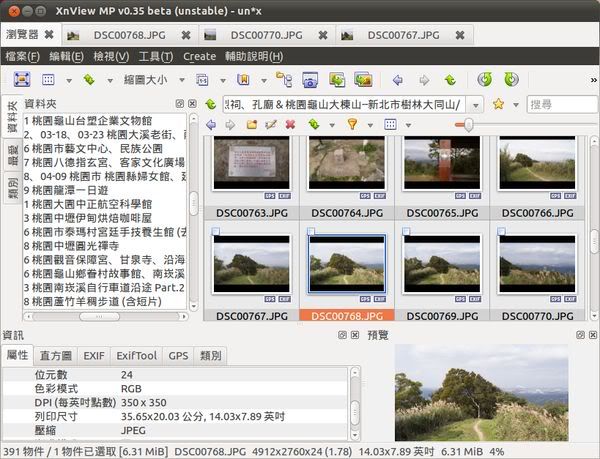Image resolution: width=600 pixels, height=459 pixels.
Task: Open the GPS info tab
Action: 178,356
